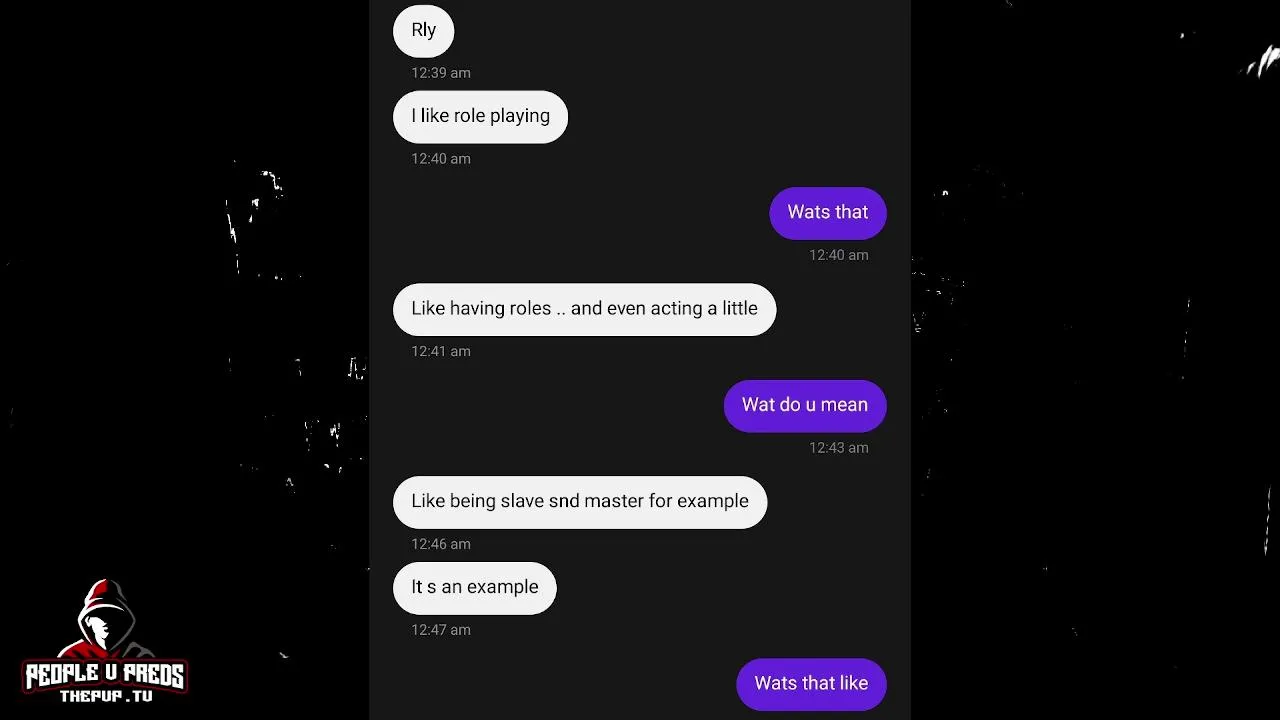
Task: Tap the purple 'Wat do u mean' bubble
Action: point(805,405)
